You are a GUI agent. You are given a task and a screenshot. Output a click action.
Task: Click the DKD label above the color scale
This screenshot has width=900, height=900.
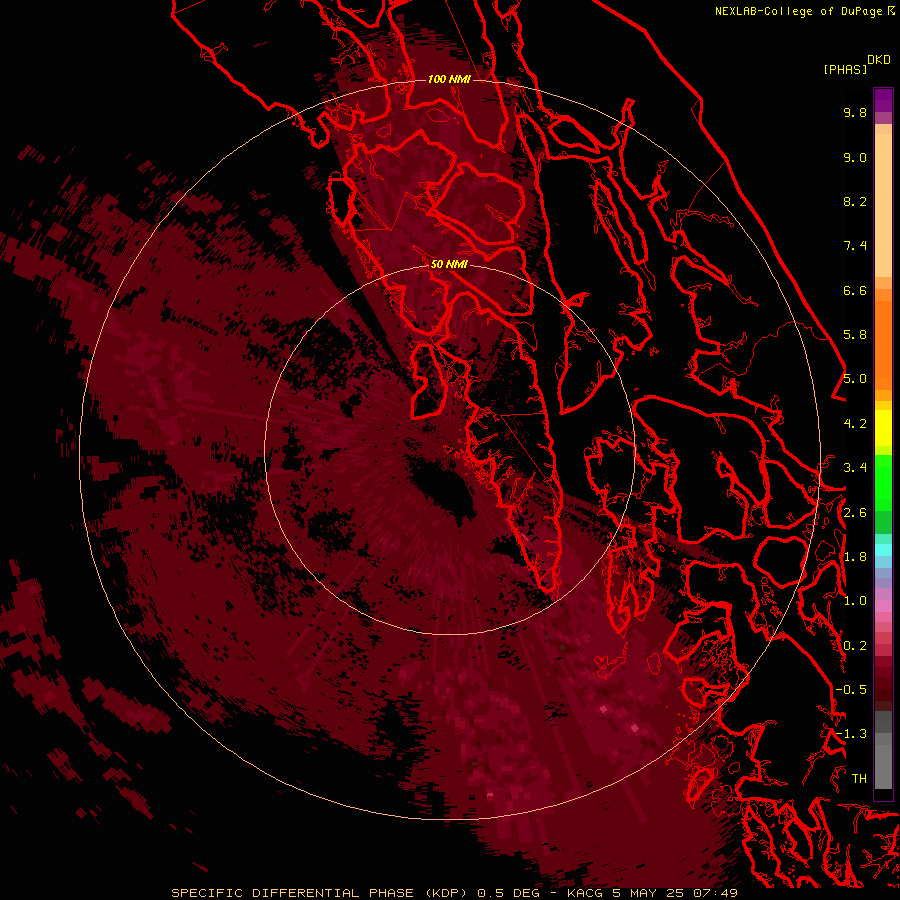coord(878,60)
